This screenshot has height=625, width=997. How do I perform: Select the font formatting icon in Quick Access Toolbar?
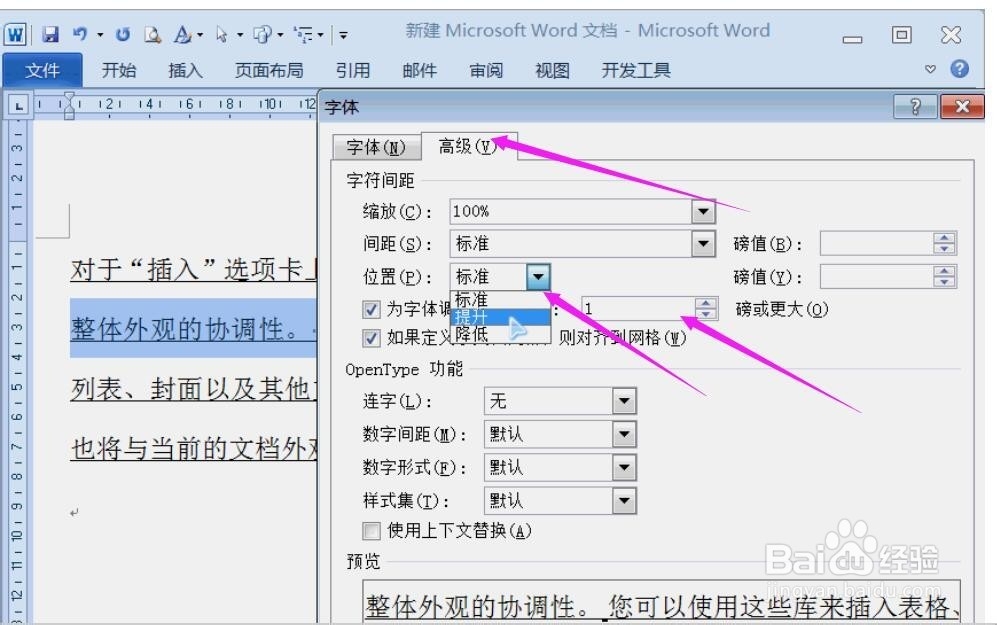tap(184, 33)
